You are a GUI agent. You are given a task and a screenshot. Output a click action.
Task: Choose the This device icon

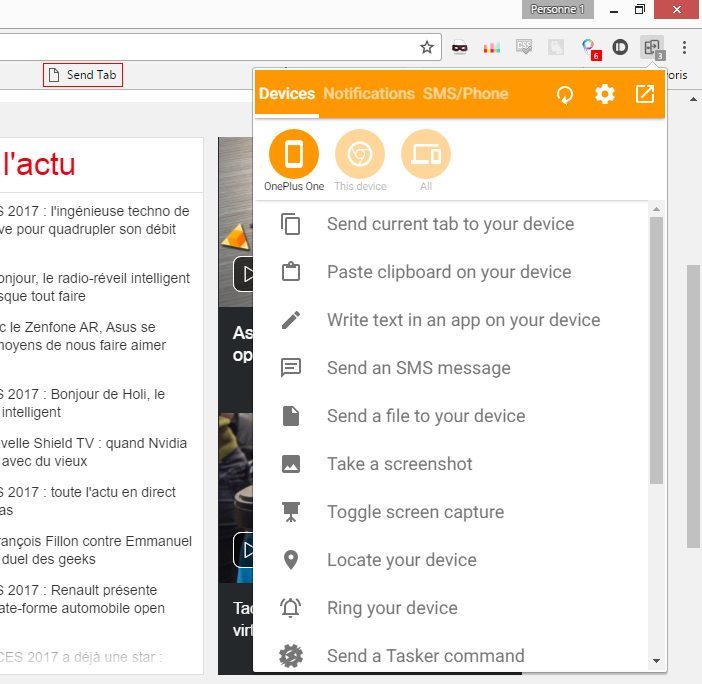click(360, 154)
